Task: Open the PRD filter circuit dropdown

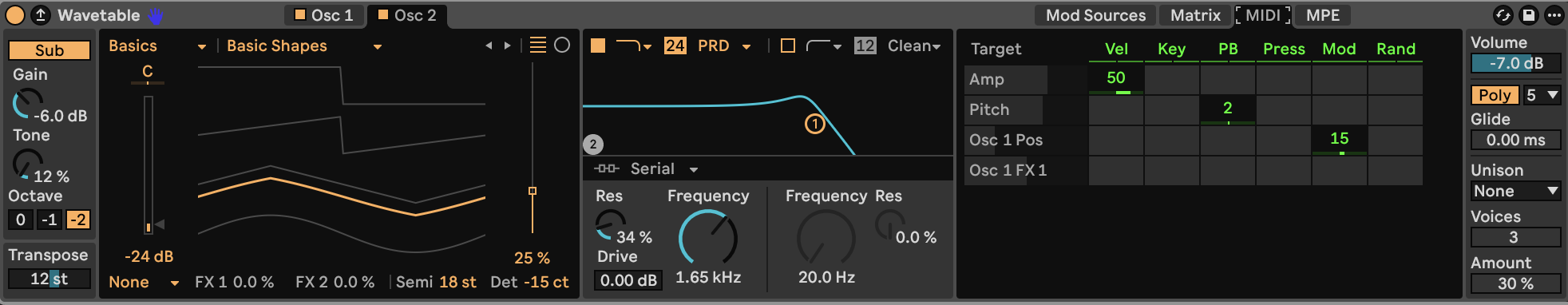Action: (x=723, y=46)
